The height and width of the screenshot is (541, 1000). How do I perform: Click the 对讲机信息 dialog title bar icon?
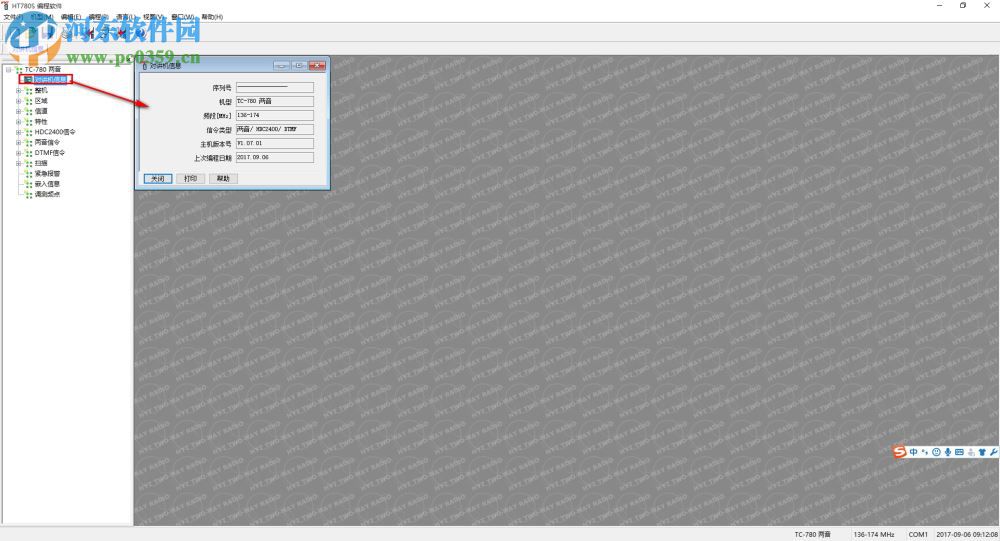pyautogui.click(x=145, y=66)
